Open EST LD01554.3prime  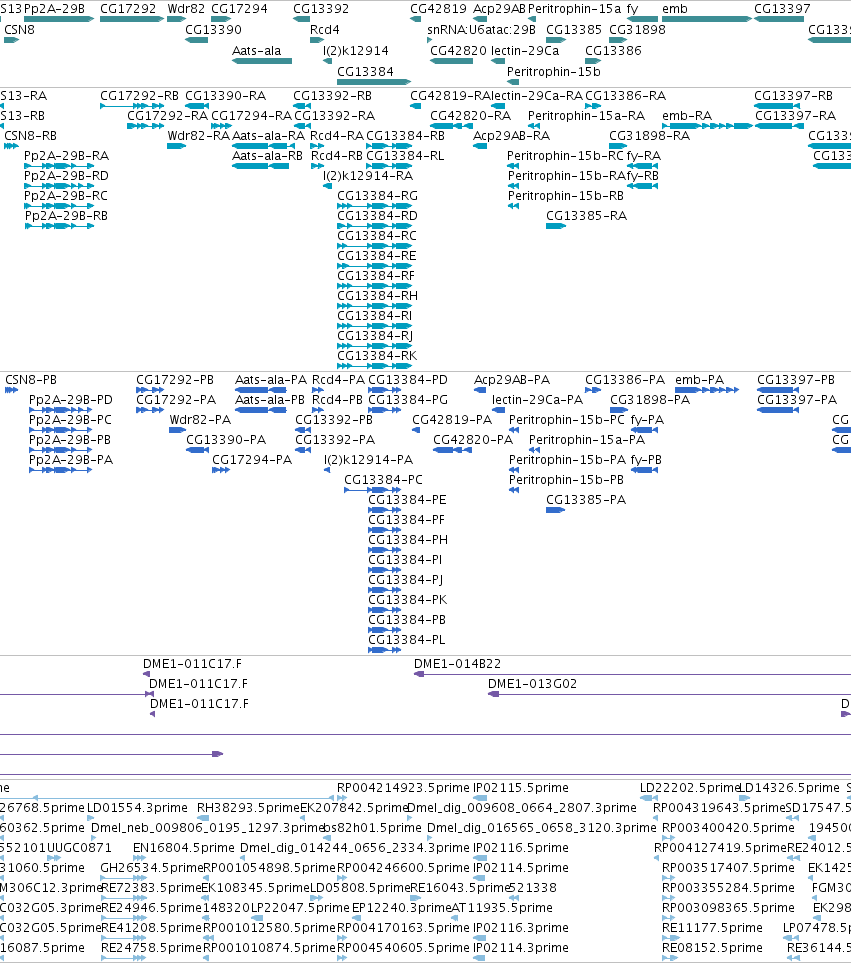(137, 808)
